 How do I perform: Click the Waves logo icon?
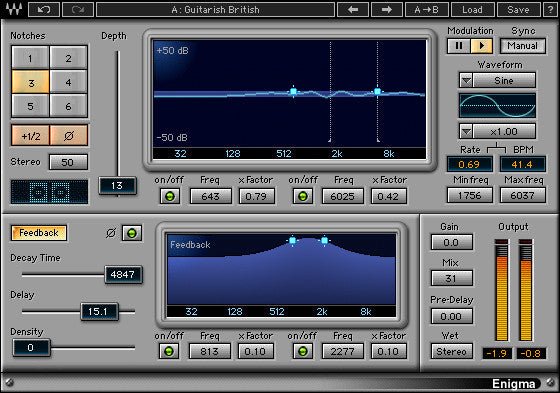point(14,9)
